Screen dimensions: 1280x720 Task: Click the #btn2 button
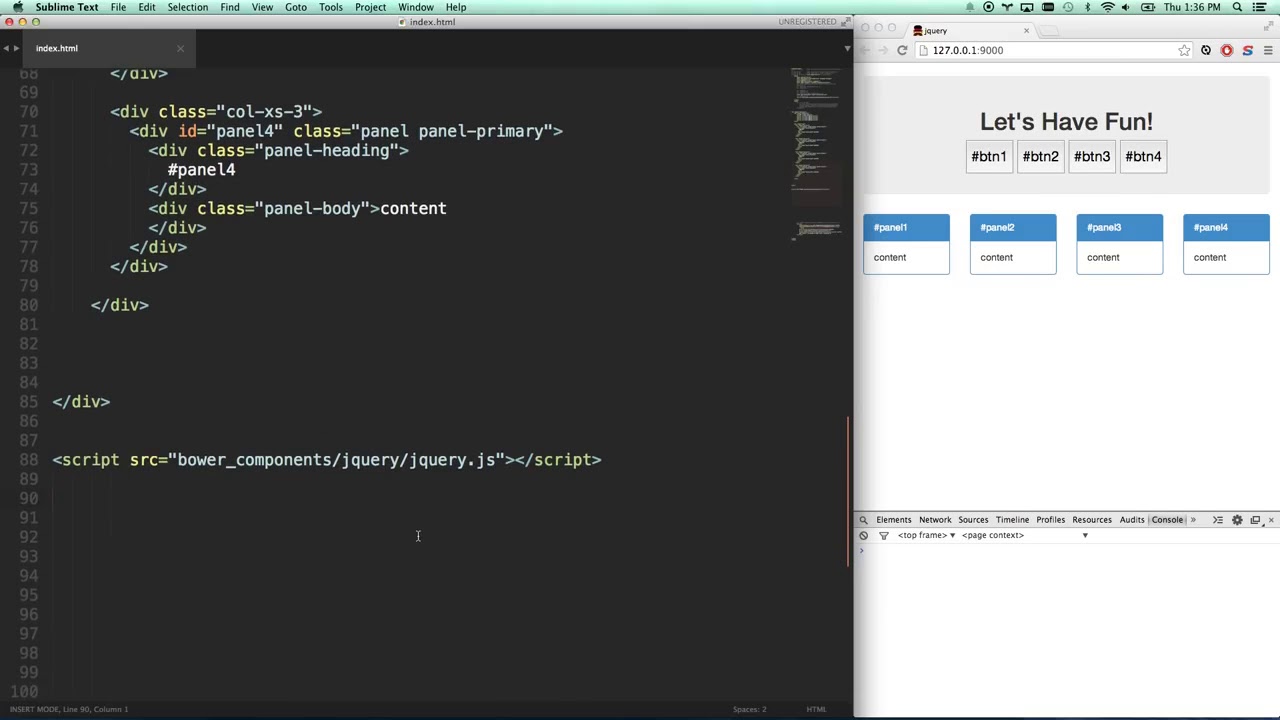1040,156
